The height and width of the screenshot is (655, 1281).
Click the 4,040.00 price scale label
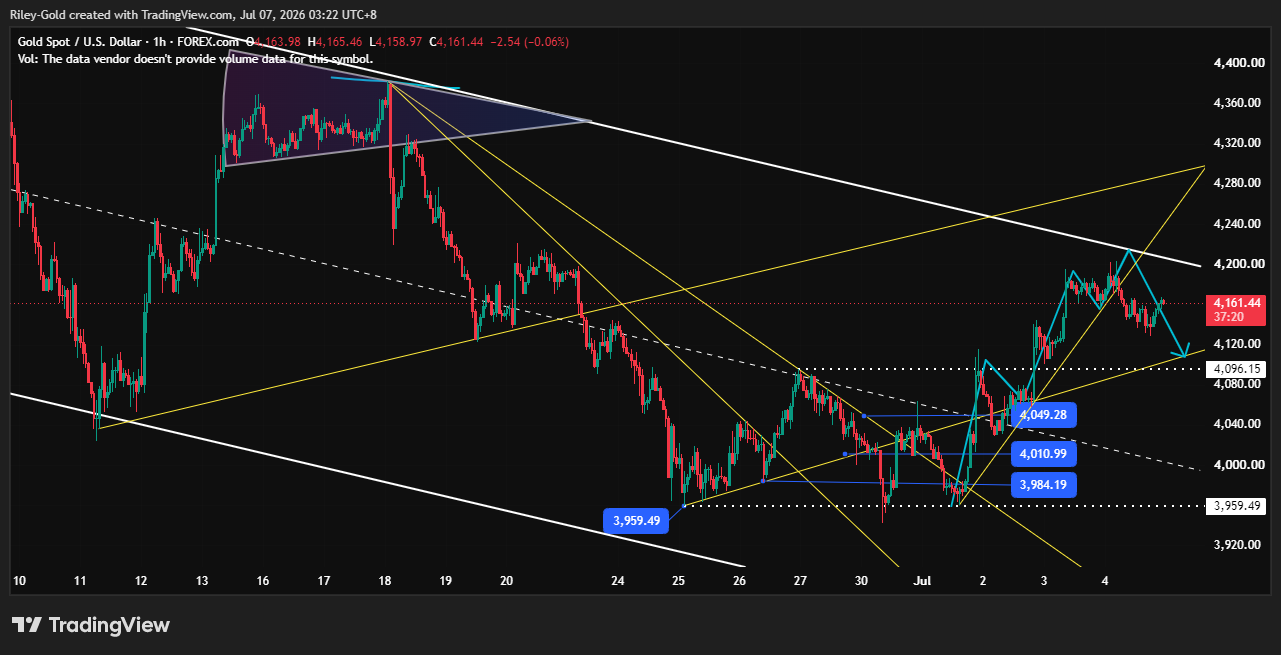click(1238, 424)
